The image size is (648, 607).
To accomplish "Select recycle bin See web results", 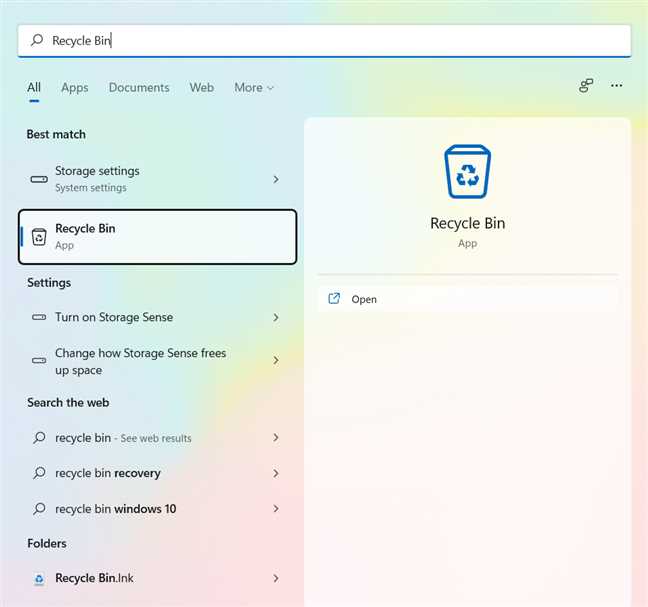I will tap(157, 438).
